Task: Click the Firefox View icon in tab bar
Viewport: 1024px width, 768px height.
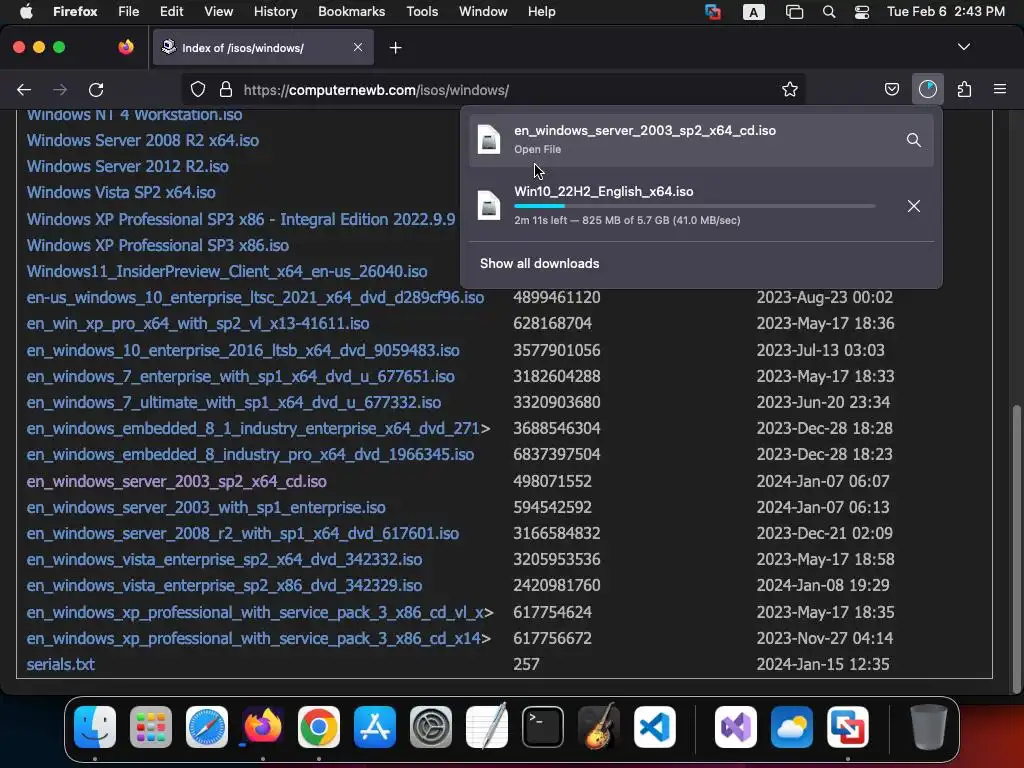Action: 126,47
